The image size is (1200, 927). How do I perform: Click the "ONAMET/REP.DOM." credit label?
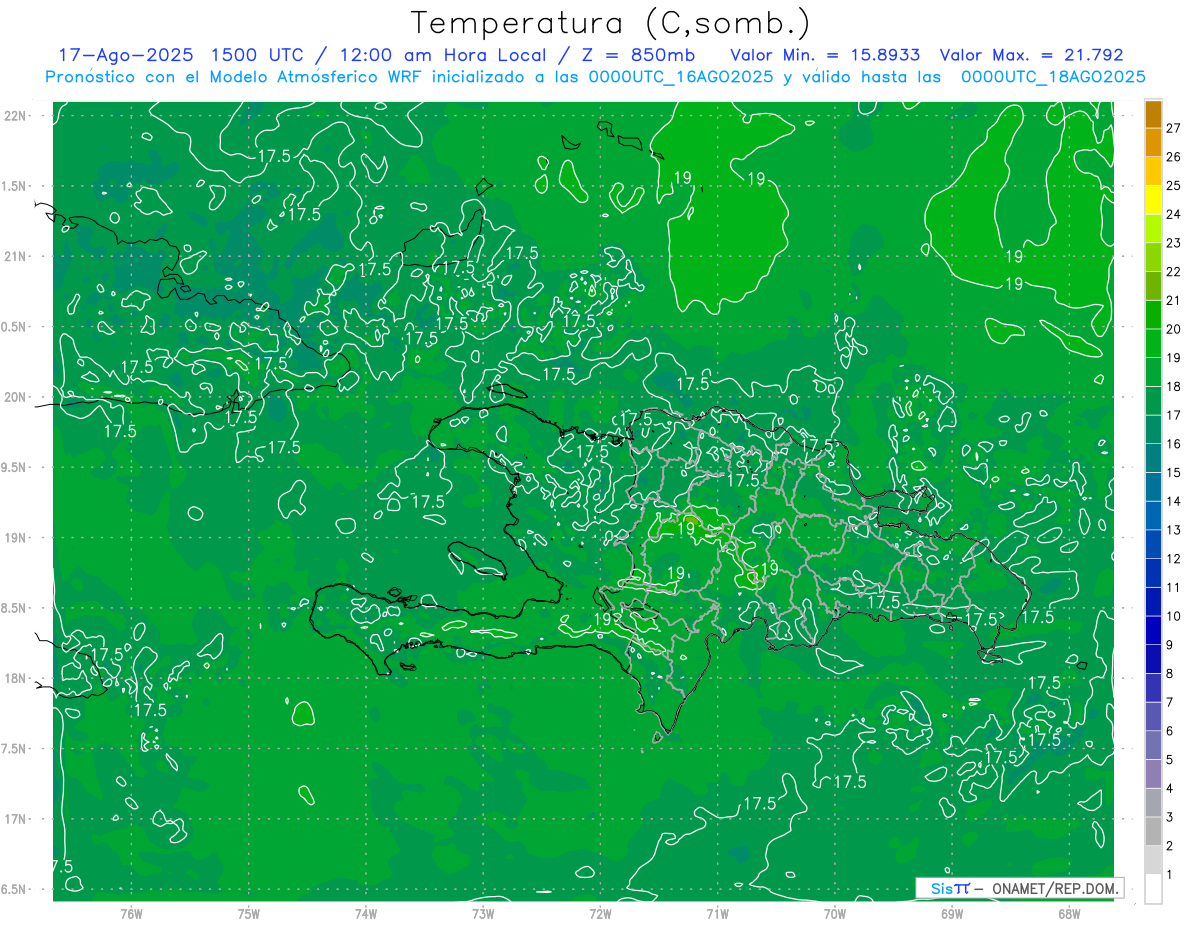pyautogui.click(x=1054, y=888)
